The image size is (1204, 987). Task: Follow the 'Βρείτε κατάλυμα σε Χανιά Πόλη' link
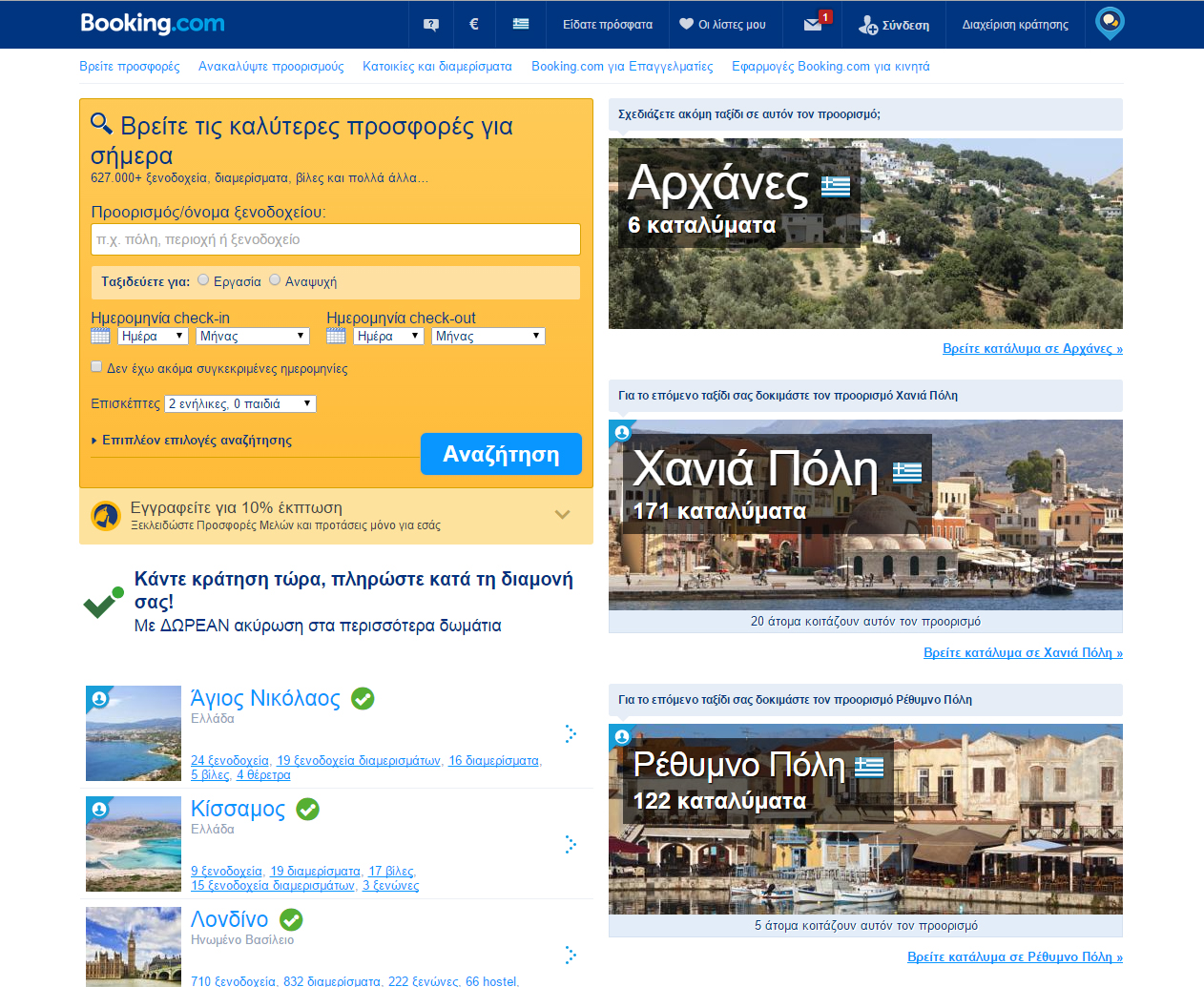click(x=1022, y=652)
